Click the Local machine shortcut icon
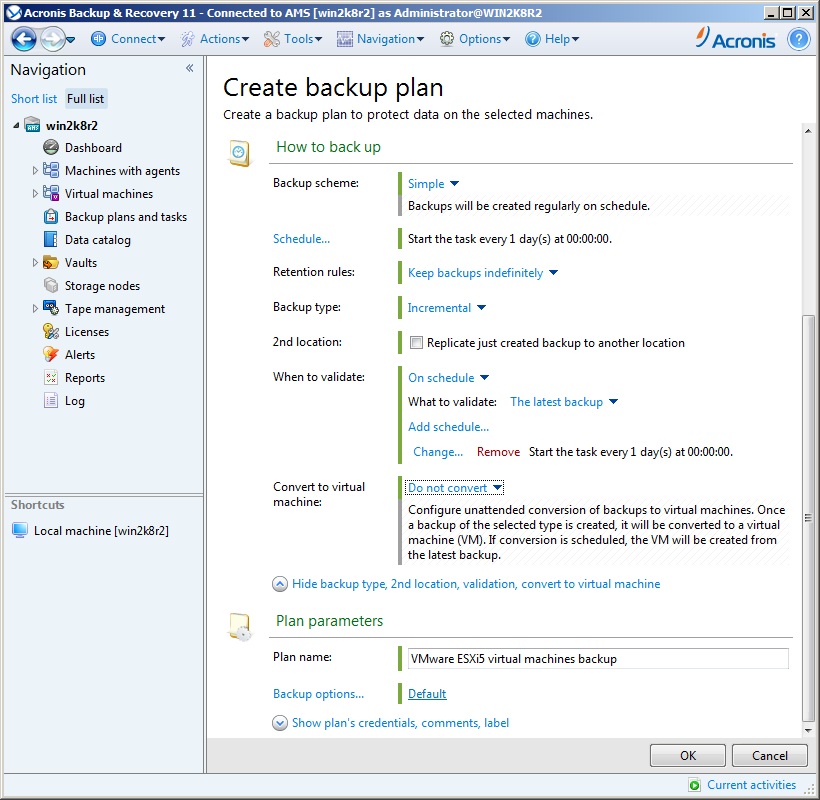 coord(20,530)
